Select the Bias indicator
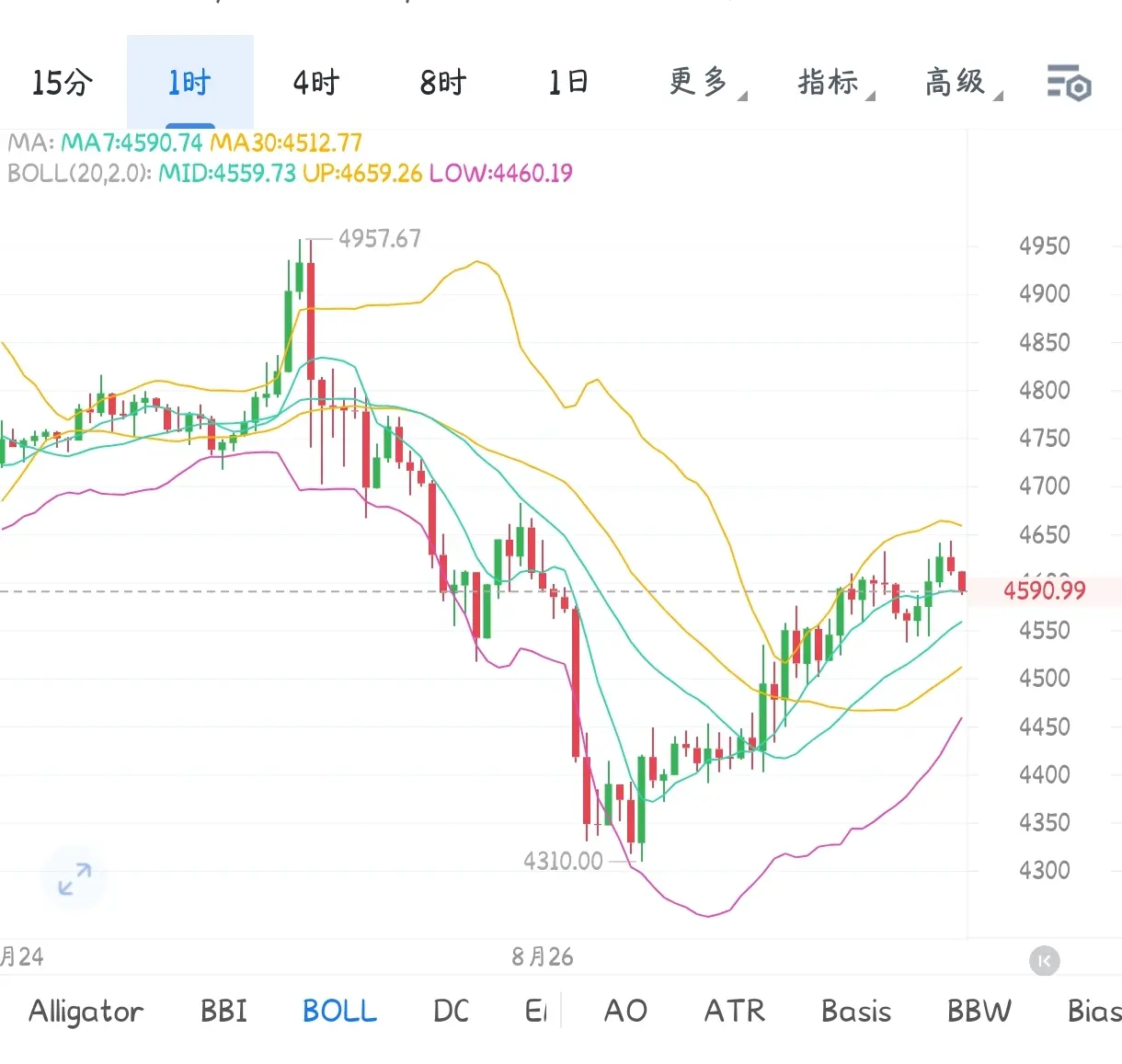 coord(1094,1012)
